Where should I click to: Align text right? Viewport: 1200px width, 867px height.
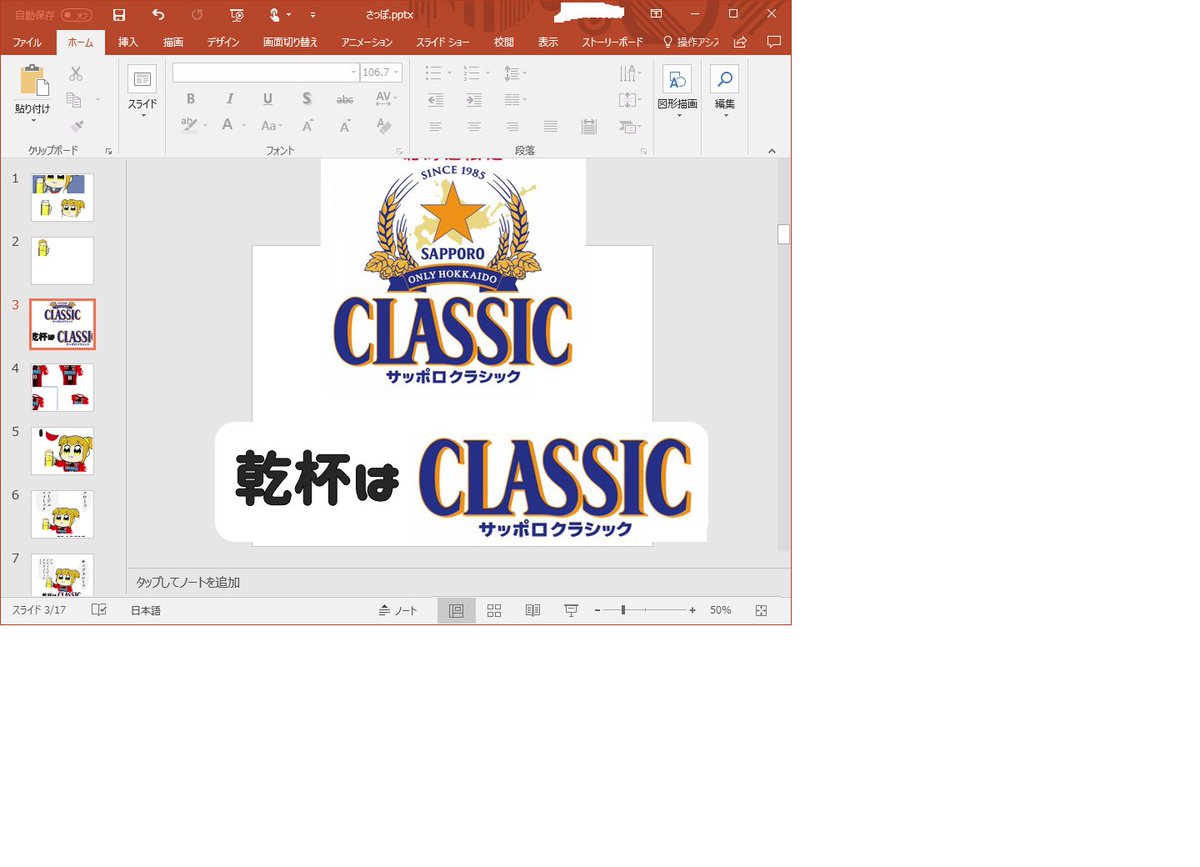pyautogui.click(x=512, y=126)
